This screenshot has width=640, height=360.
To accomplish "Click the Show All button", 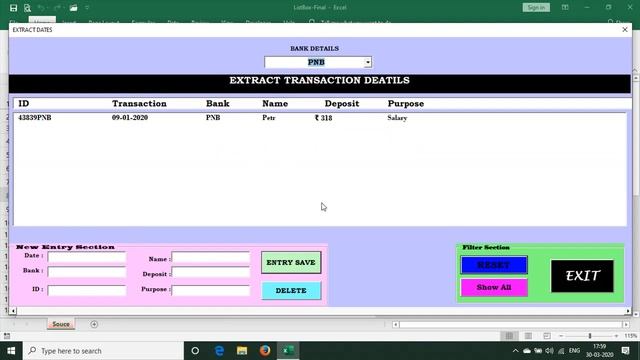I will [x=494, y=287].
